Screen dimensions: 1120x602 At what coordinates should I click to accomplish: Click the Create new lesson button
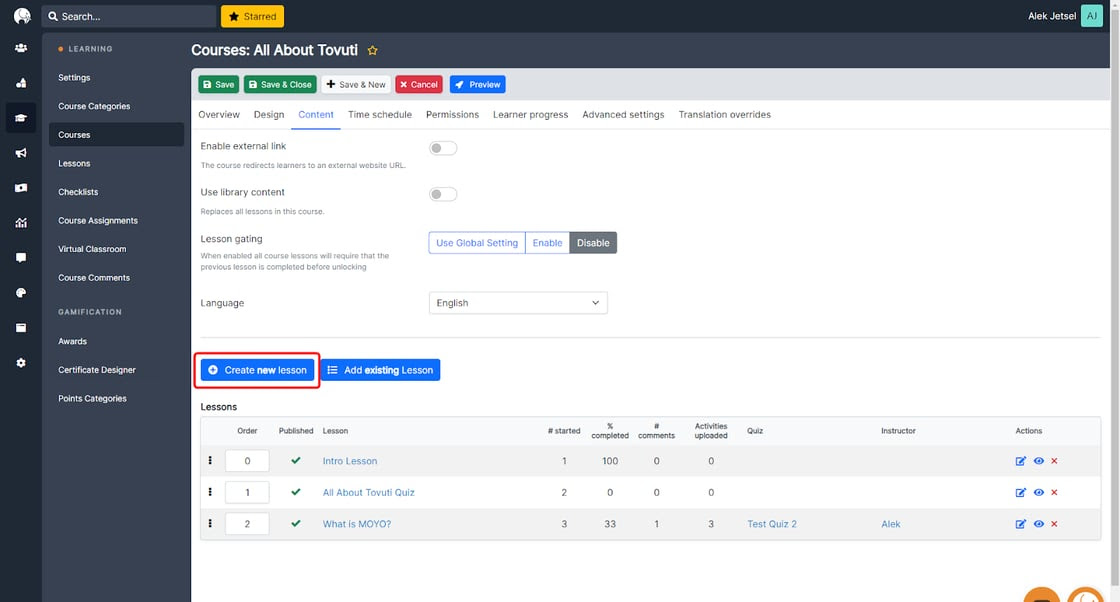pyautogui.click(x=257, y=370)
